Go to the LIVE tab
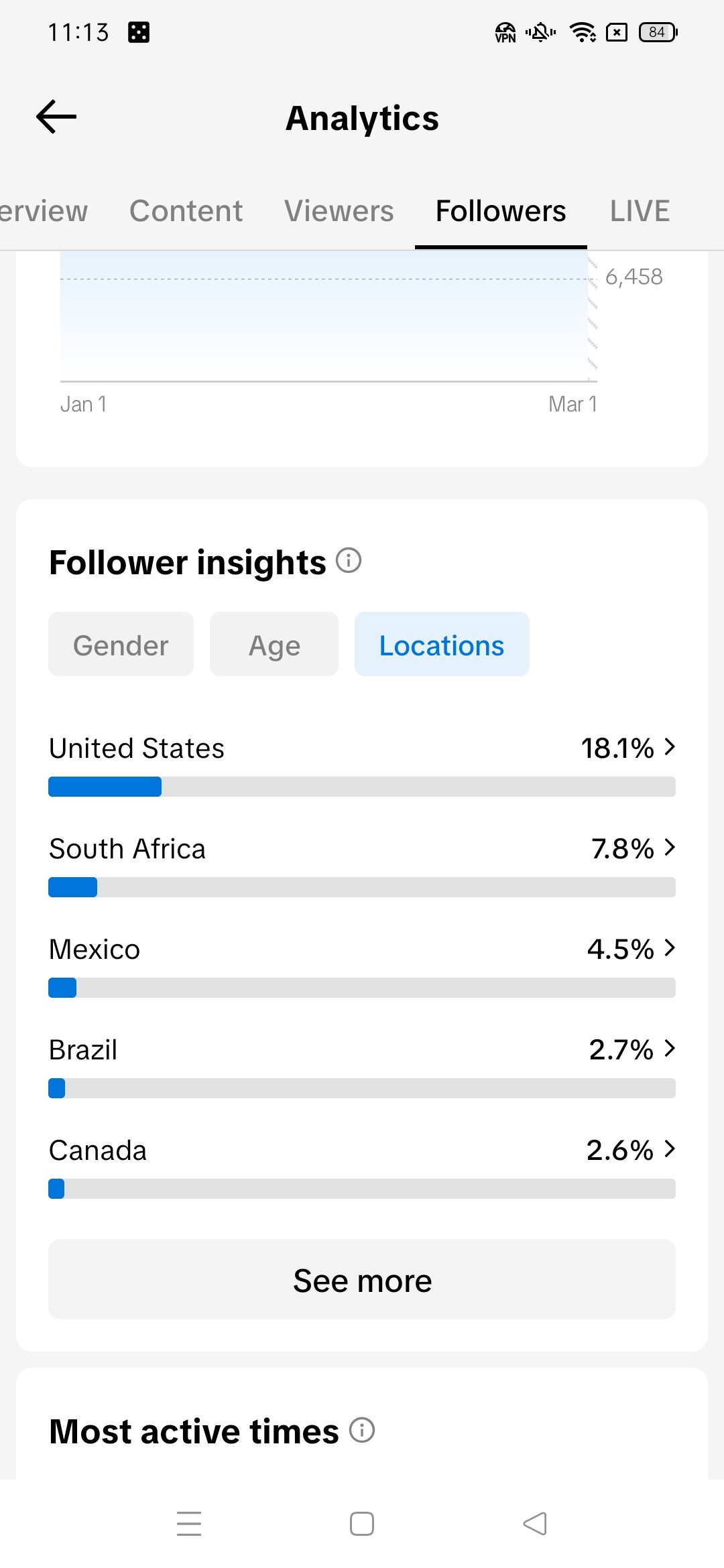 (x=639, y=211)
